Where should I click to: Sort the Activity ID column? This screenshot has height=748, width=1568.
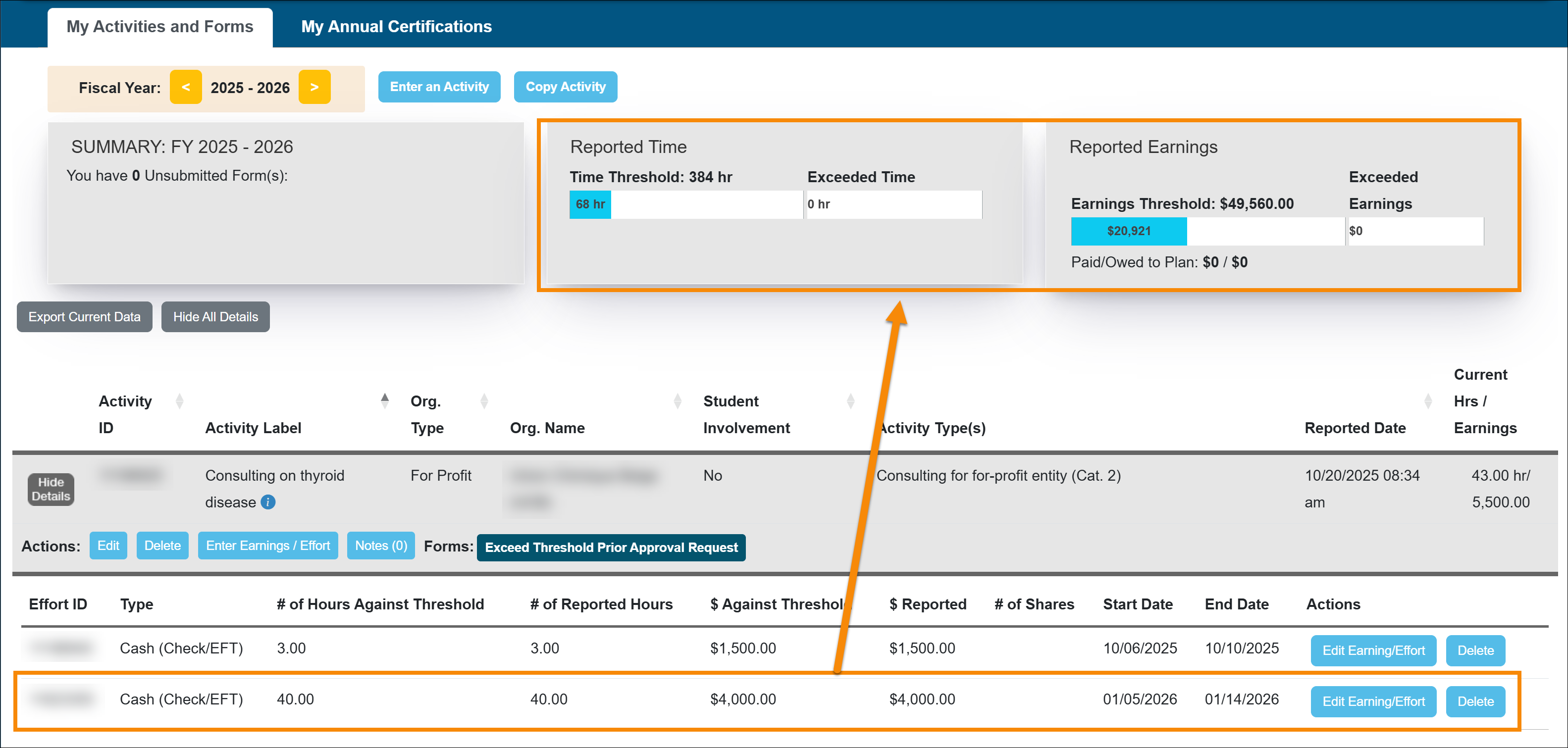[x=180, y=400]
